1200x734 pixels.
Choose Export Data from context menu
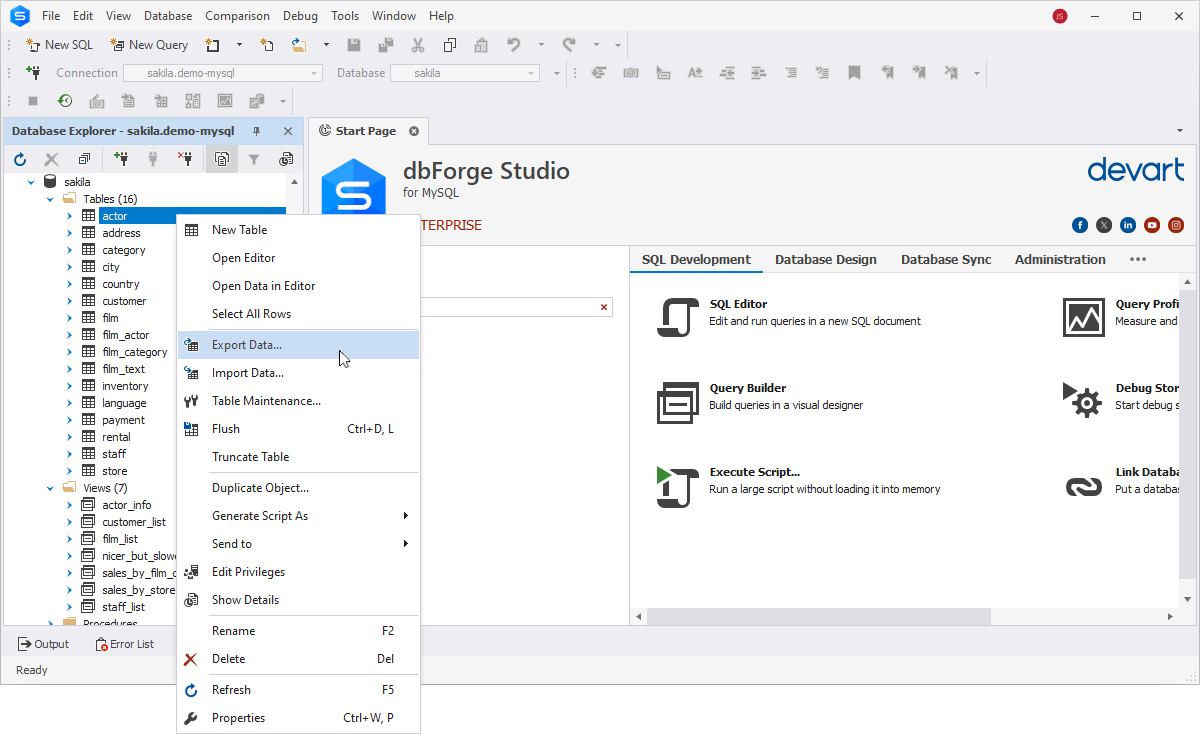click(x=247, y=345)
